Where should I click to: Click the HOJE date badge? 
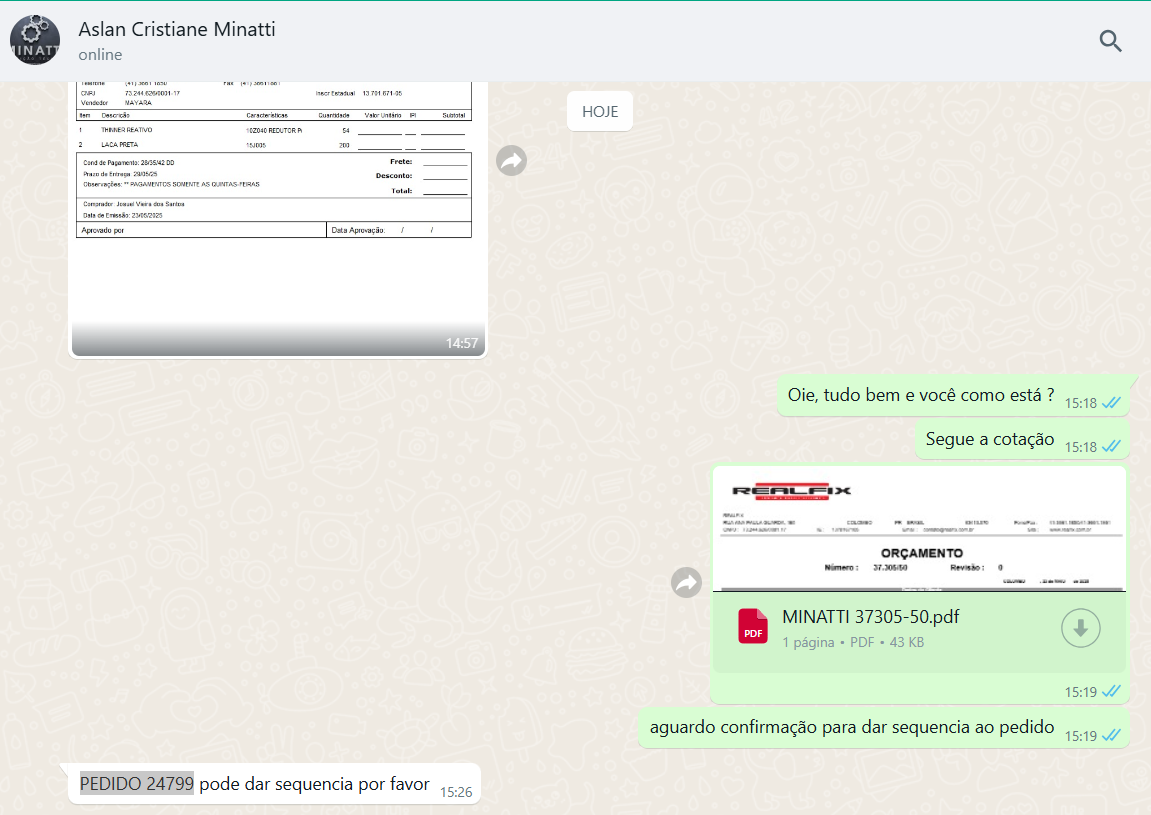600,111
